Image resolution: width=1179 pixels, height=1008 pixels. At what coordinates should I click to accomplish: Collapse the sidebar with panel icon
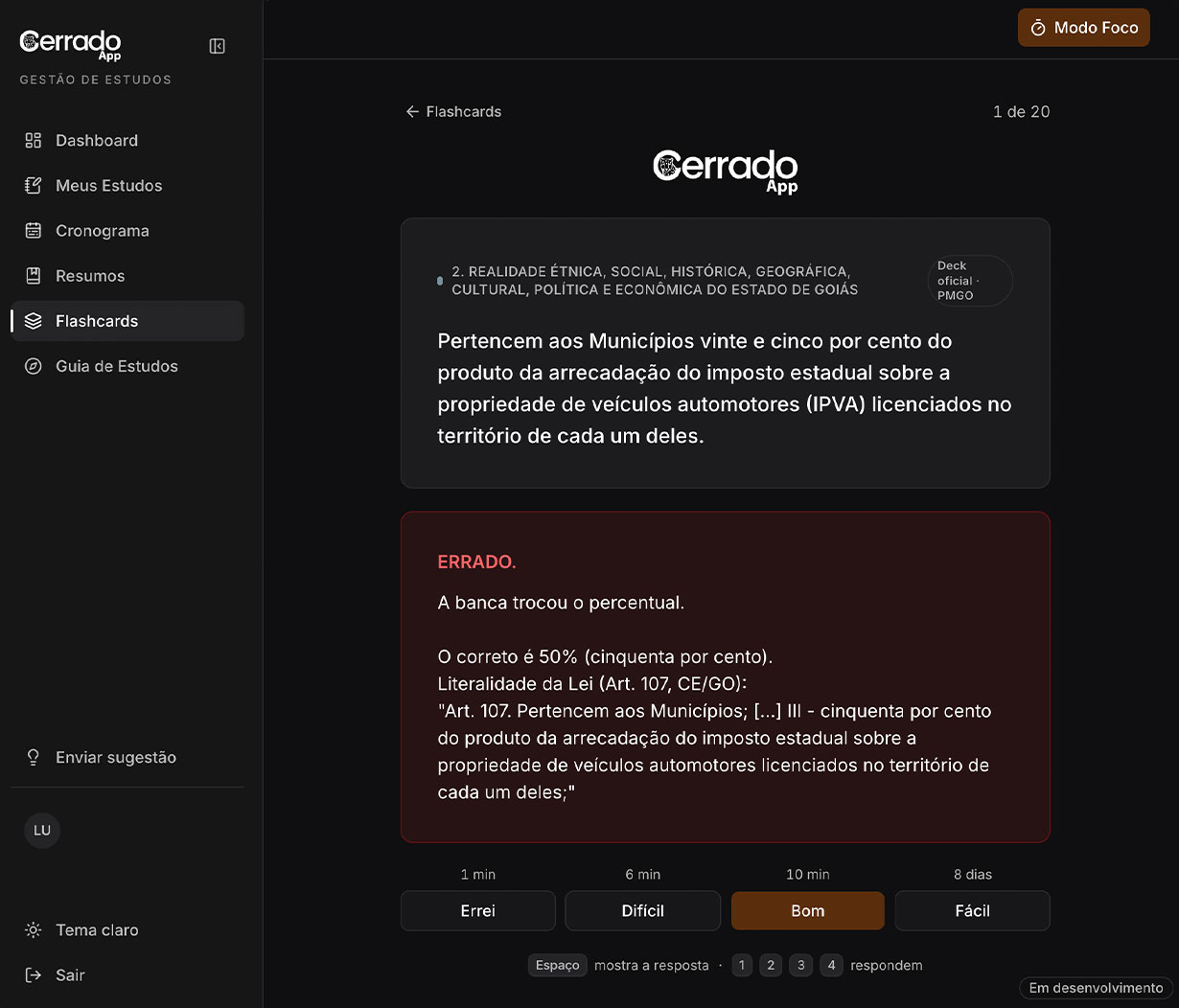(218, 46)
